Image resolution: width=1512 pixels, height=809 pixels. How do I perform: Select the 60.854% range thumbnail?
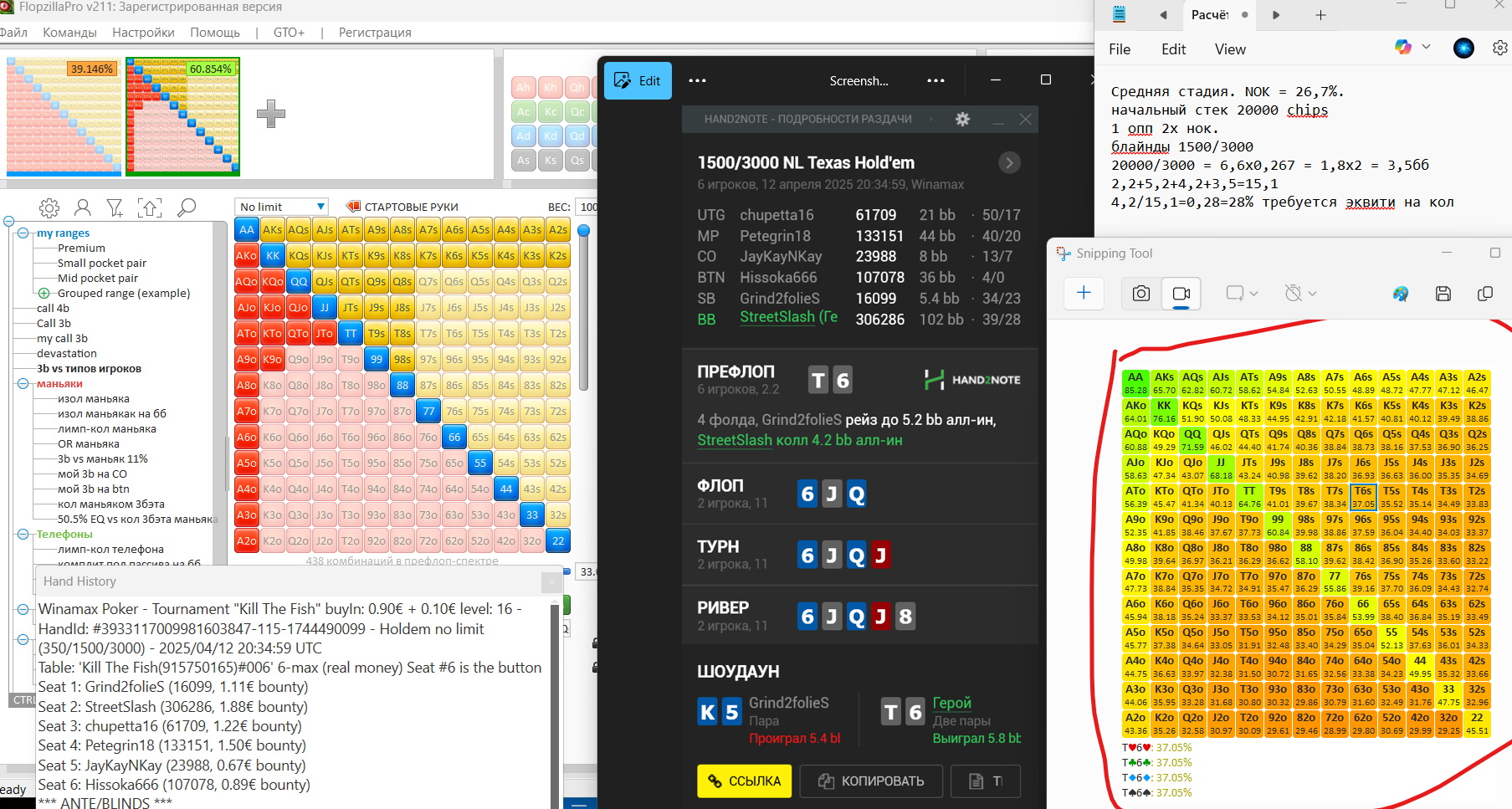click(x=182, y=116)
